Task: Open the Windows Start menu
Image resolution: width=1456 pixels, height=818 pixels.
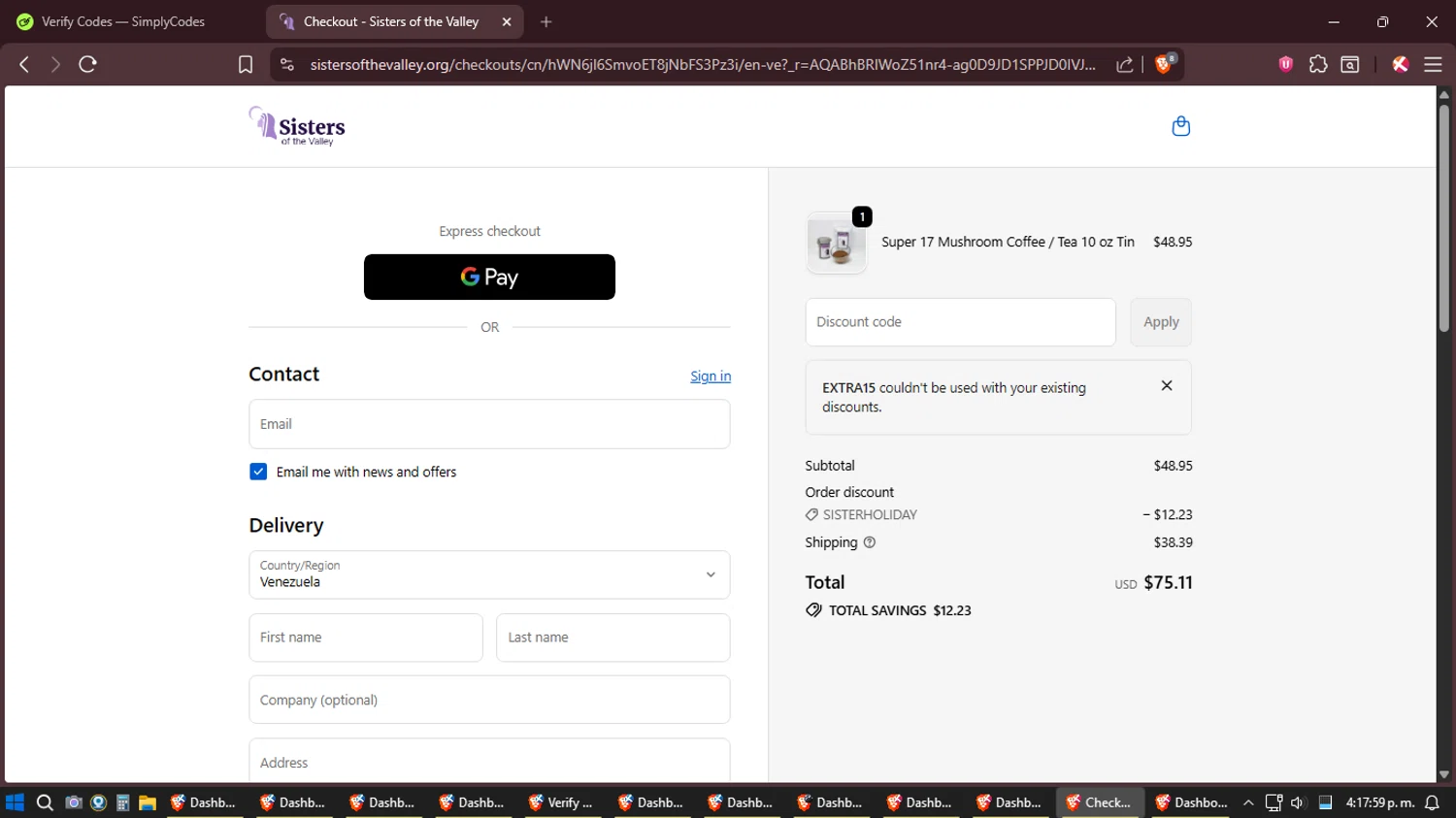Action: (15, 802)
